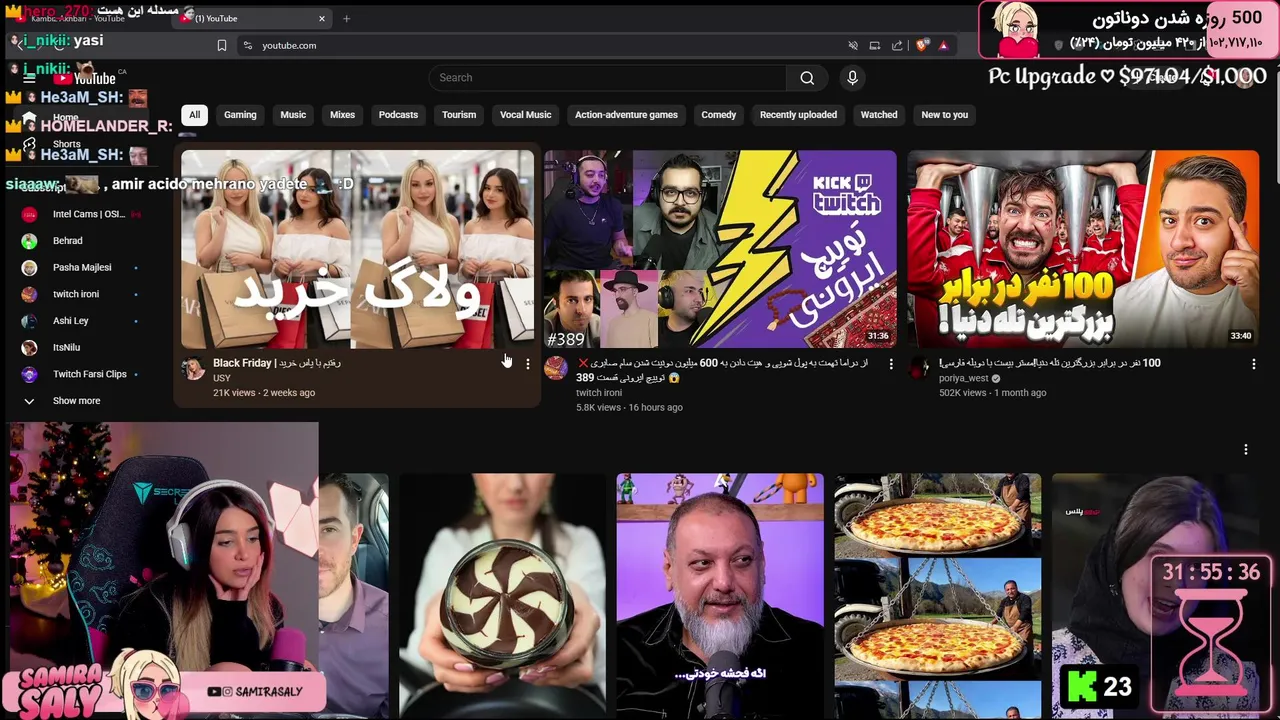
Task: Open the twitch ironi video's three-dot menu
Action: click(891, 364)
